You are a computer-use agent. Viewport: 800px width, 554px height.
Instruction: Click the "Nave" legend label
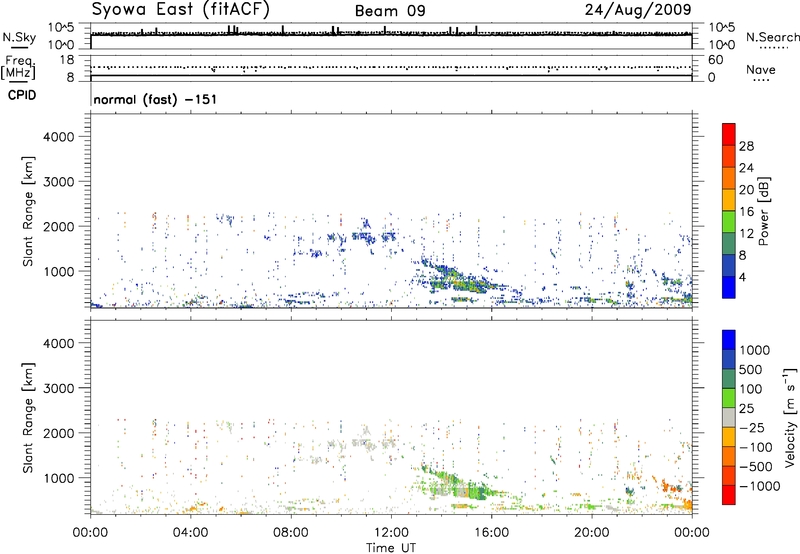pos(761,69)
